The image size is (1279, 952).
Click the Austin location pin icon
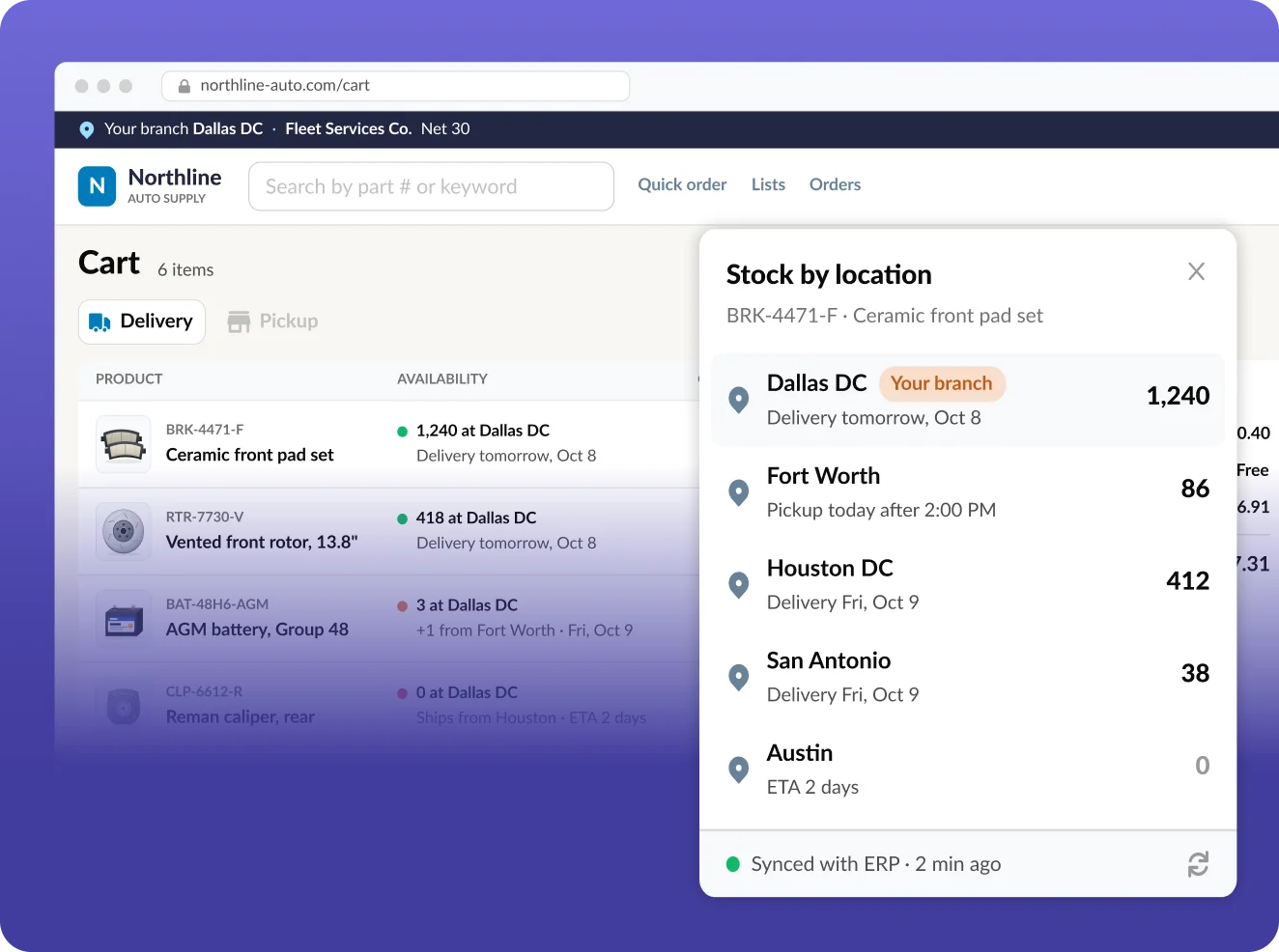tap(739, 770)
